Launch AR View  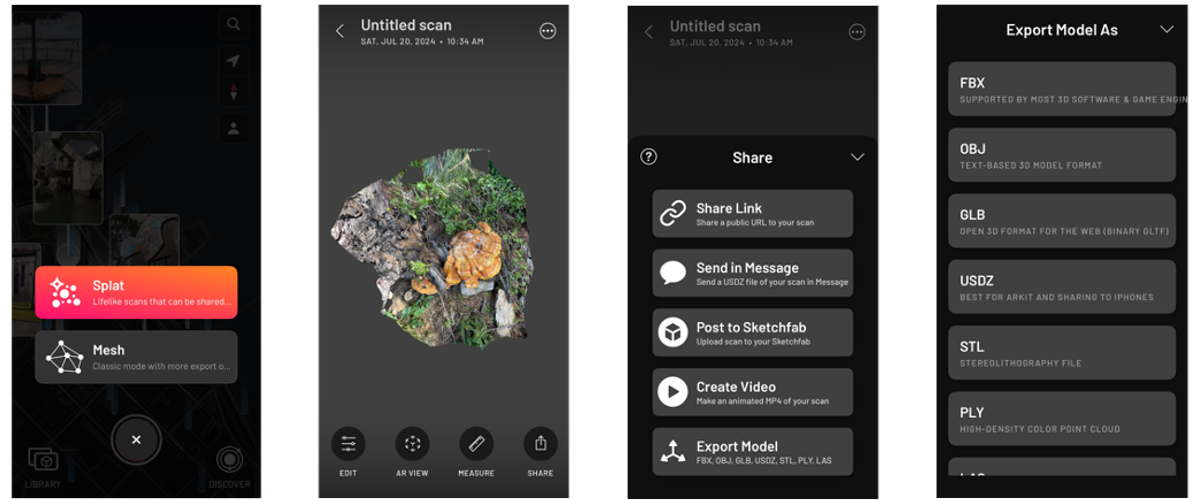(412, 451)
